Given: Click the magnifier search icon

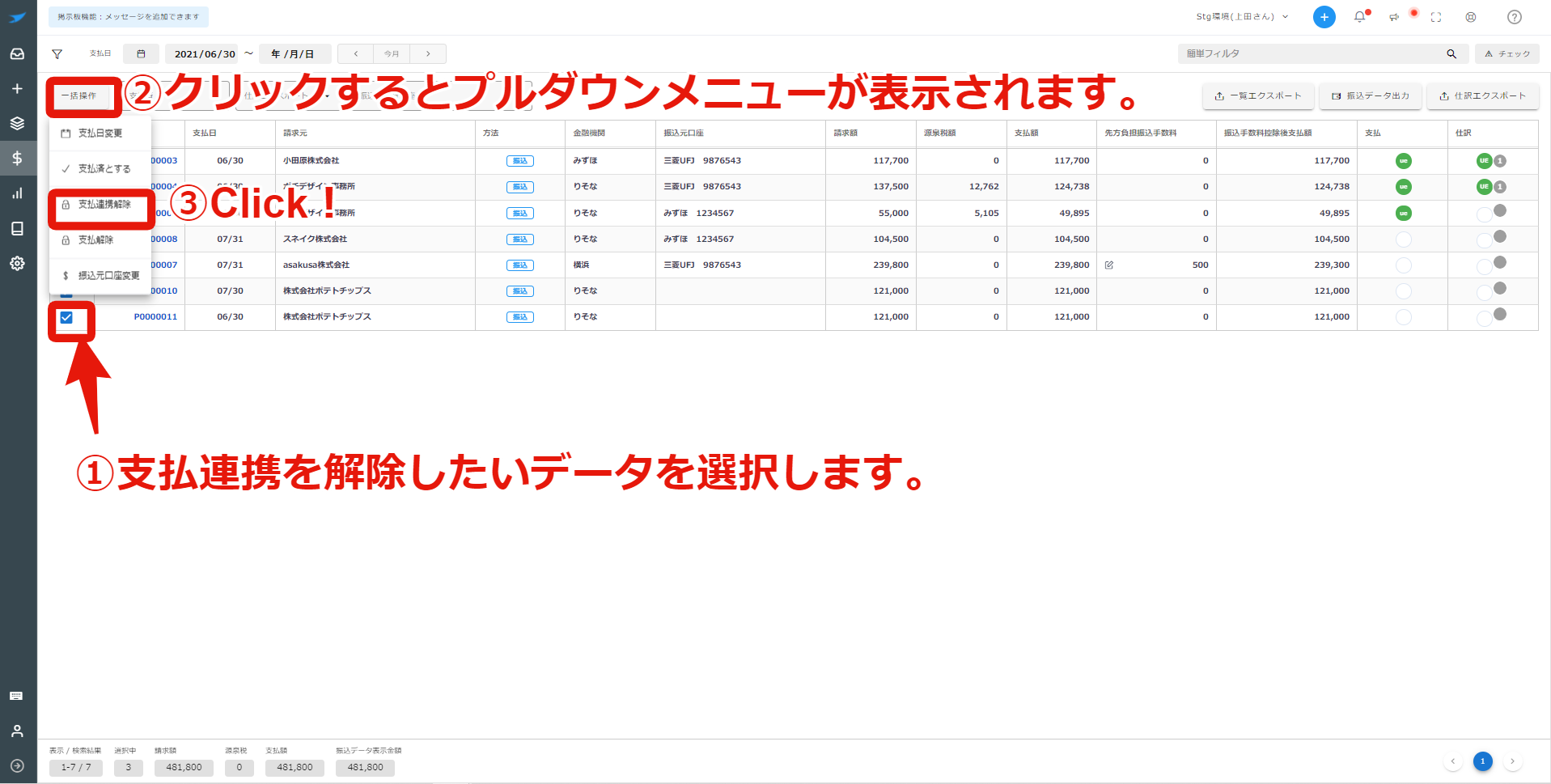Looking at the screenshot, I should tap(1451, 54).
